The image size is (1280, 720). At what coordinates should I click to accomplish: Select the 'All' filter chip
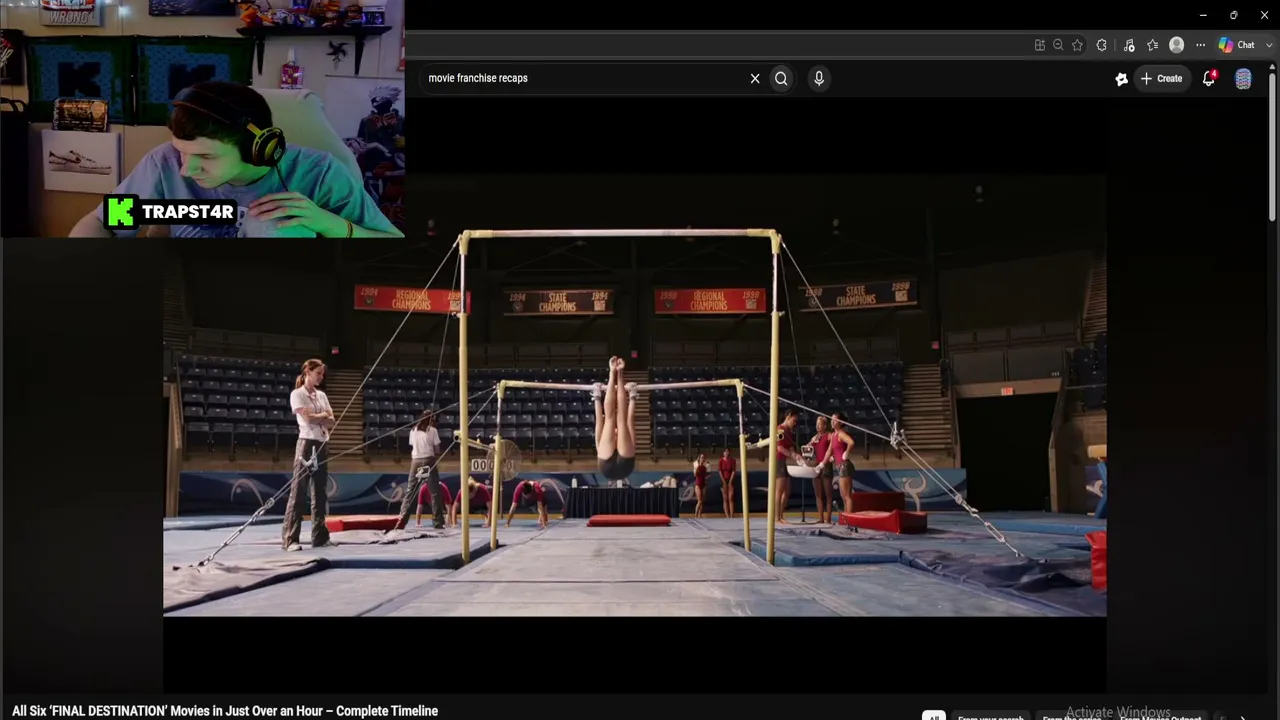(x=933, y=716)
